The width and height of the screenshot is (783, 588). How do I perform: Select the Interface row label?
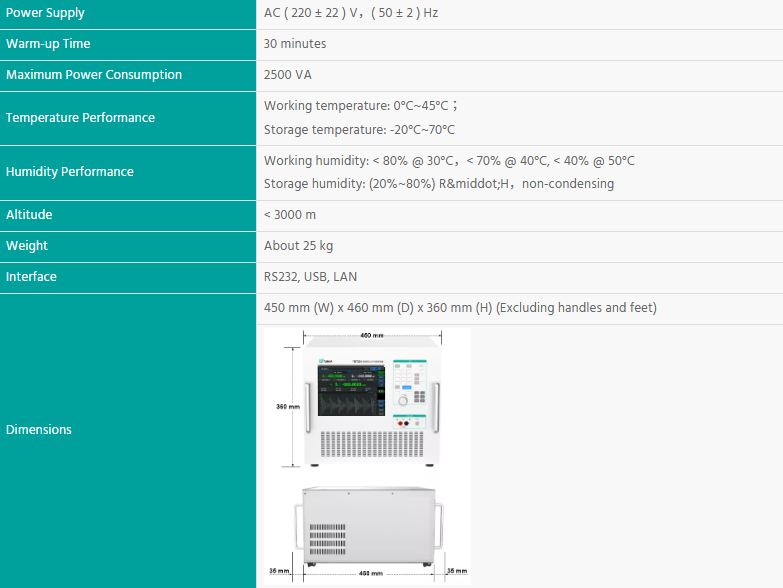tap(32, 277)
